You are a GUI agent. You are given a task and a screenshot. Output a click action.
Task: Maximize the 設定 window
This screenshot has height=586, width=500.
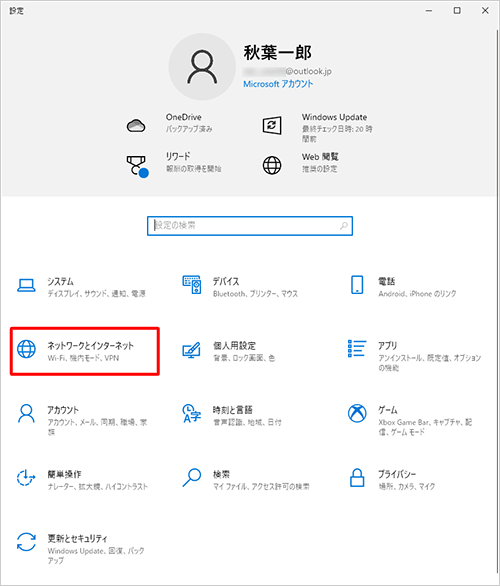(457, 11)
